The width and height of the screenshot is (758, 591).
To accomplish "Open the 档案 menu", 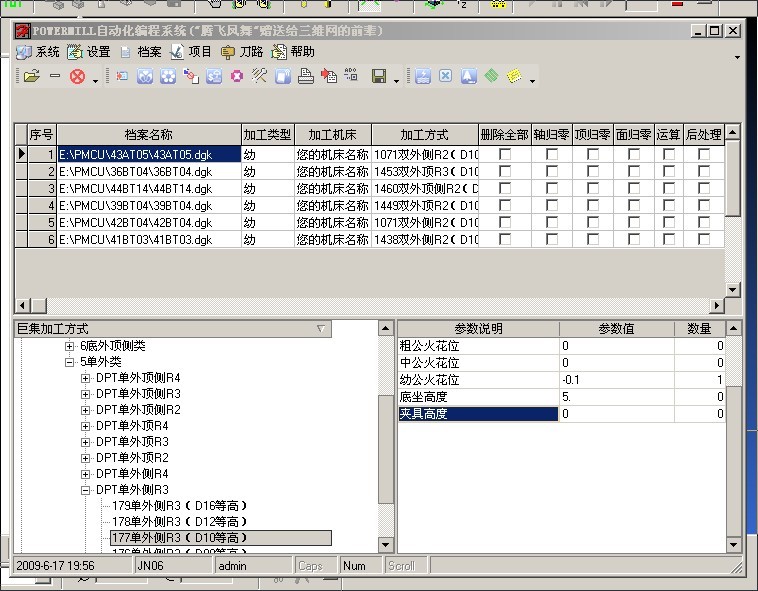I will point(140,52).
